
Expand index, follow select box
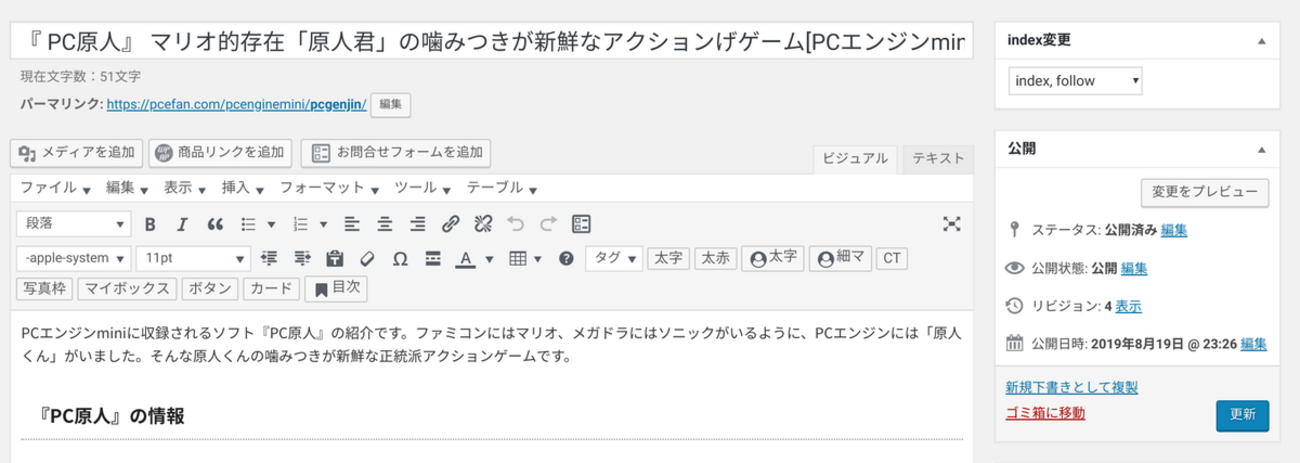(x=1075, y=80)
